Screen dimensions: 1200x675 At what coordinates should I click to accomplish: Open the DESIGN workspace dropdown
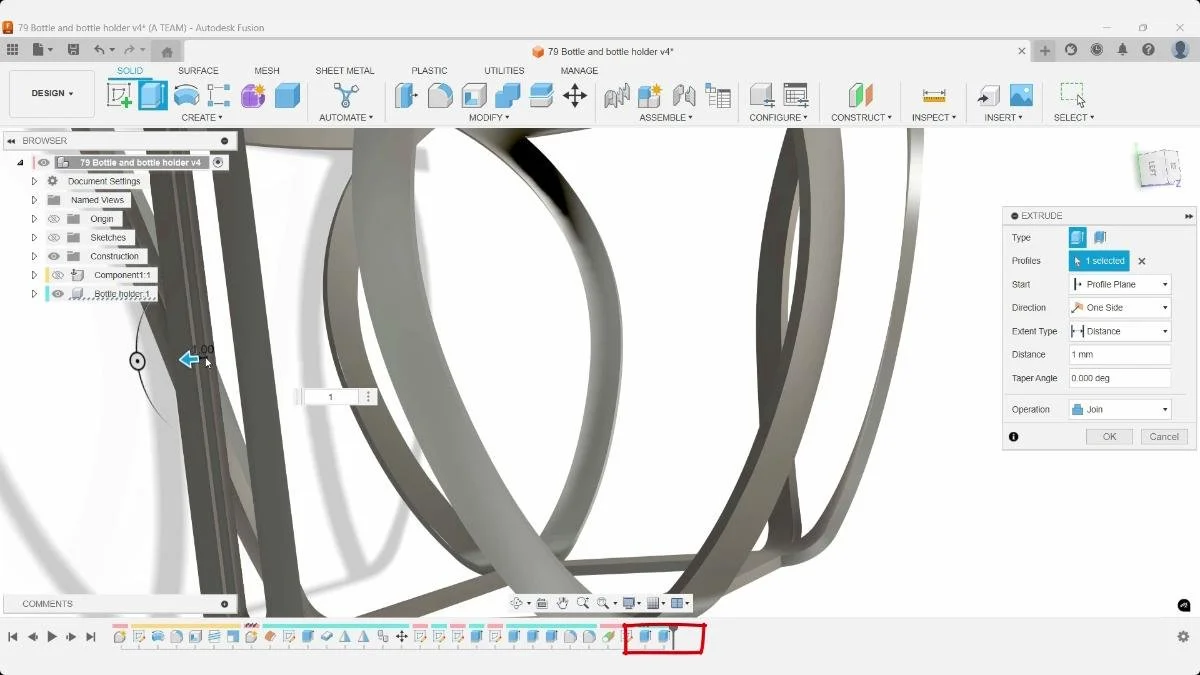pyautogui.click(x=52, y=94)
